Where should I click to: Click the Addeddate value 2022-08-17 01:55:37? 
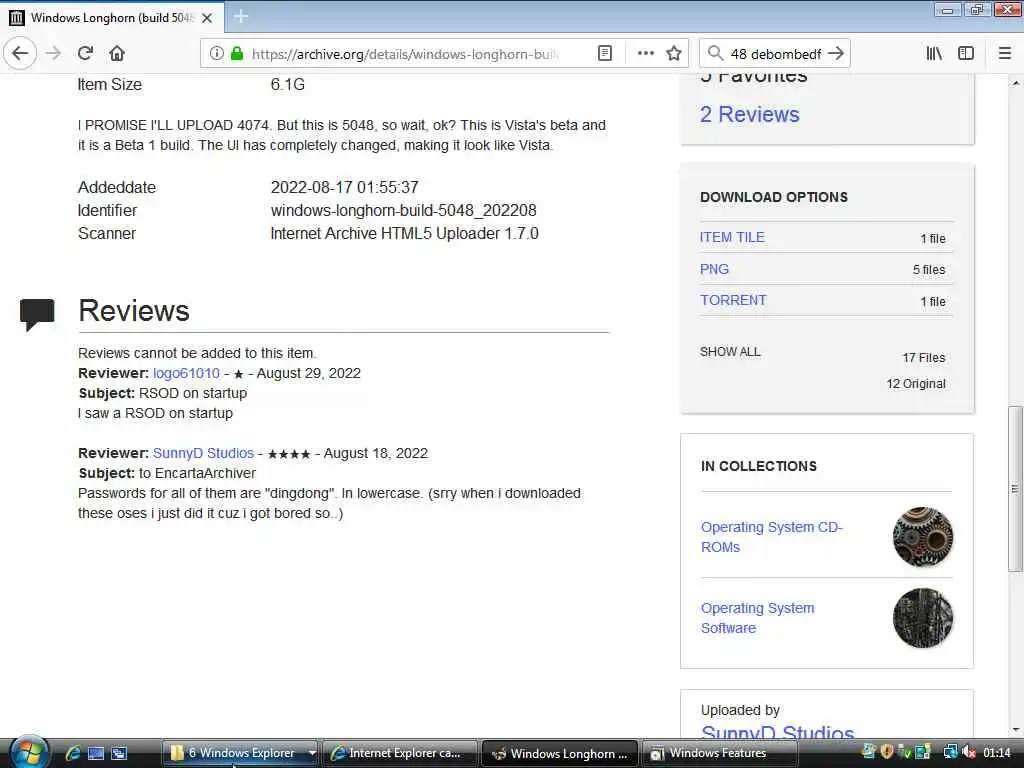344,187
